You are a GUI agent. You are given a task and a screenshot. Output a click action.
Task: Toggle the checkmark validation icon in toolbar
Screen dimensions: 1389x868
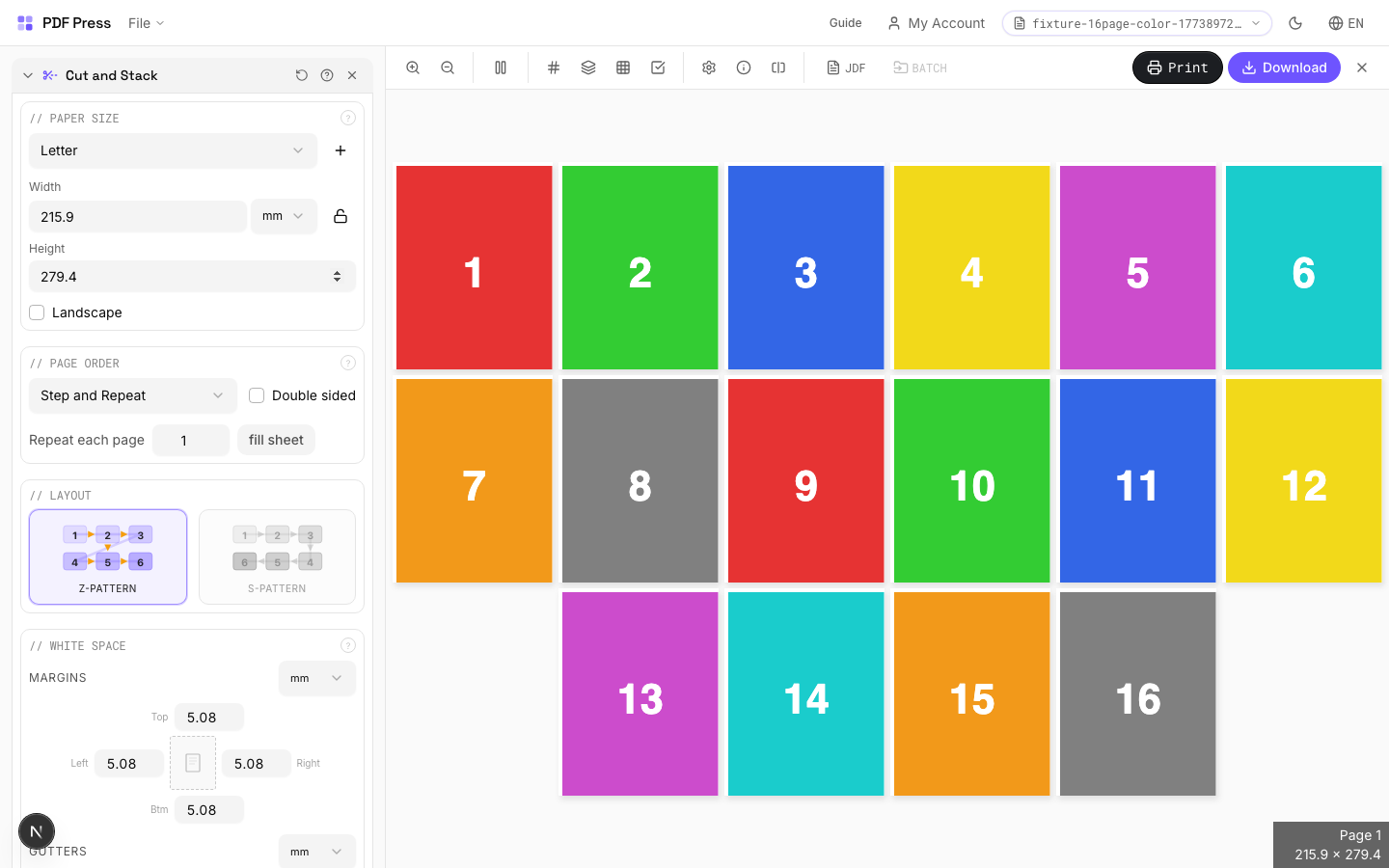658,68
